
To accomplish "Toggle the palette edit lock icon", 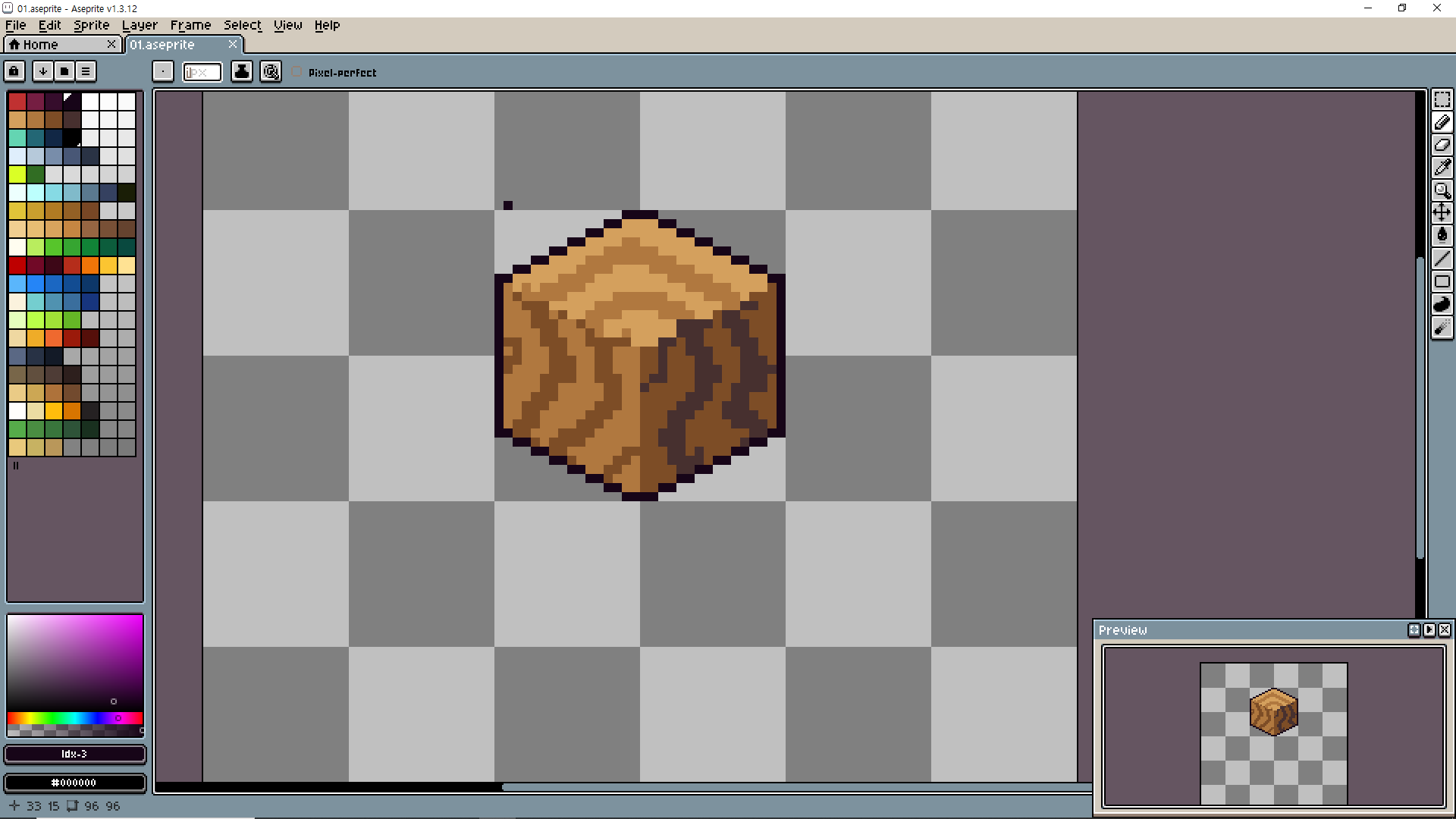I will coord(14,71).
